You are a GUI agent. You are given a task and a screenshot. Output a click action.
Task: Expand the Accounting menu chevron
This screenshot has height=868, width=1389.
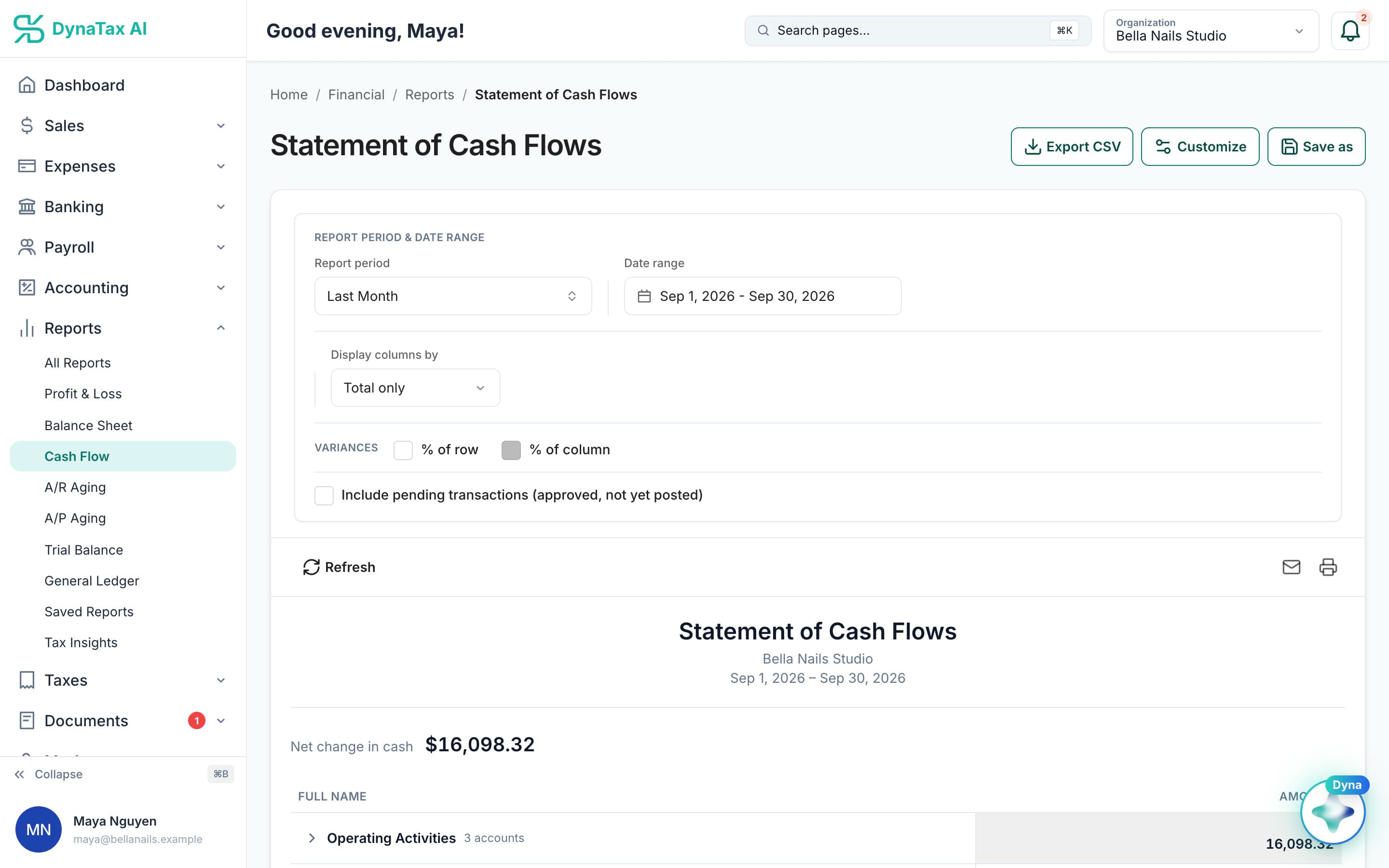pos(221,287)
